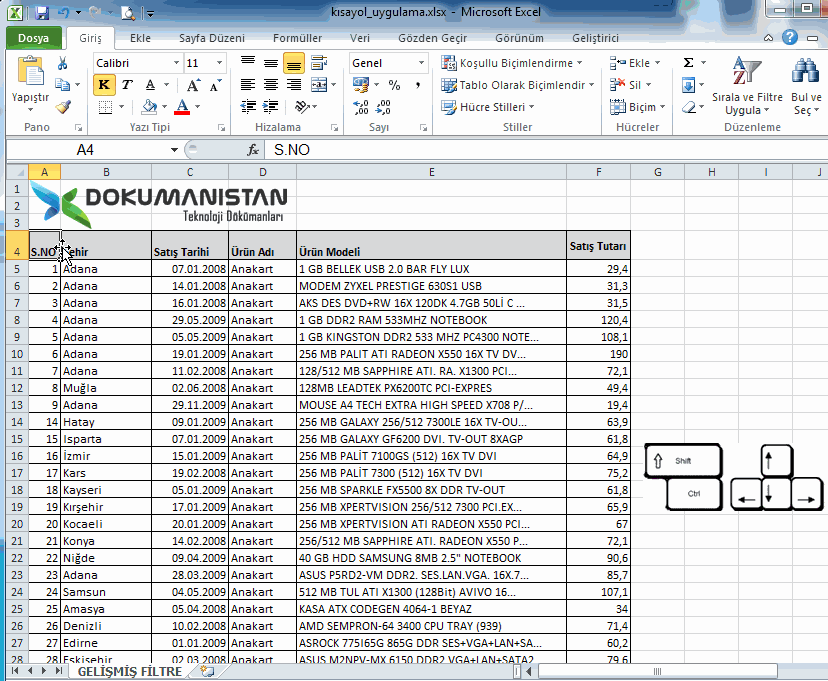Toggle italic T button
This screenshot has width=828, height=681.
[x=127, y=85]
